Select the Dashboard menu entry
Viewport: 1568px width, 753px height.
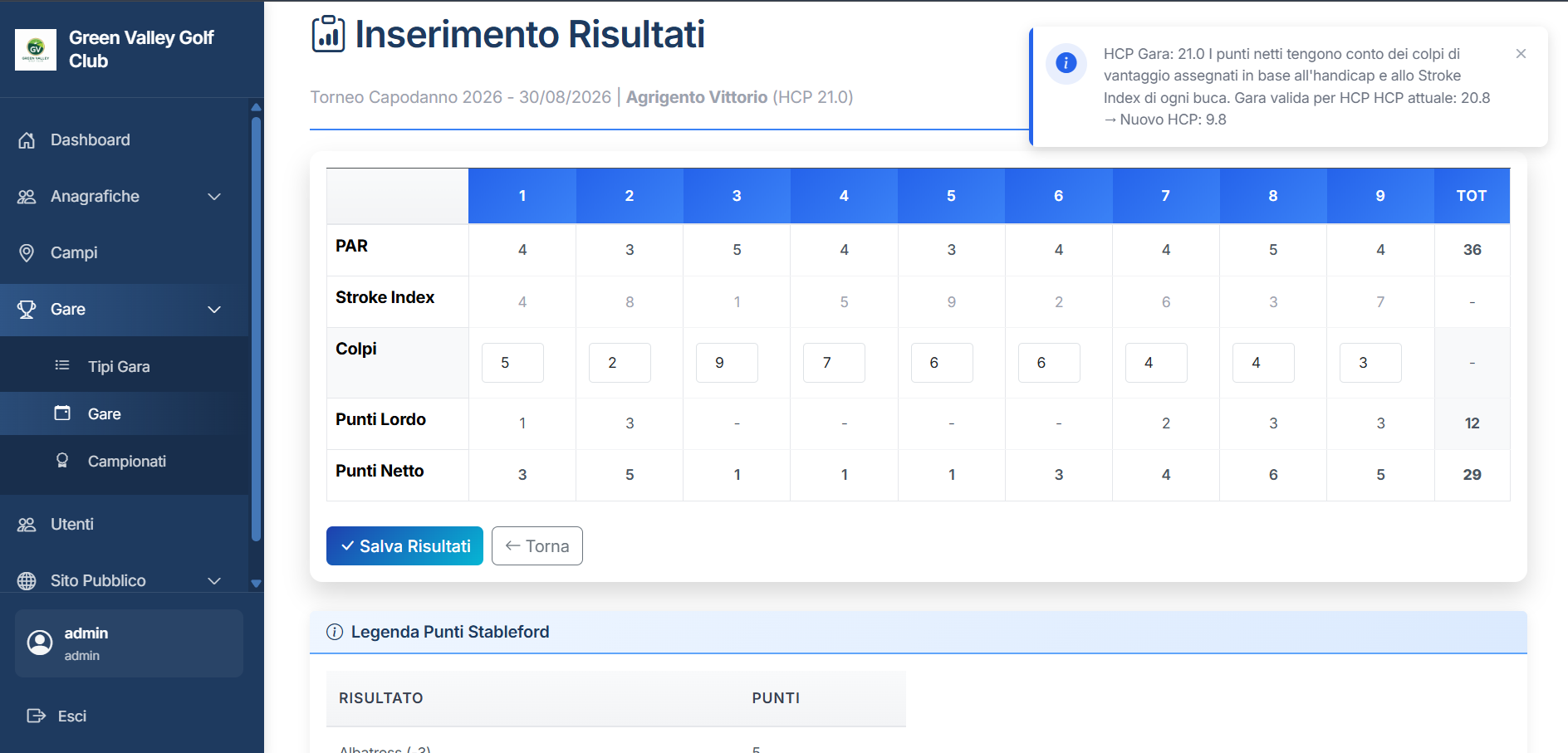click(x=90, y=139)
